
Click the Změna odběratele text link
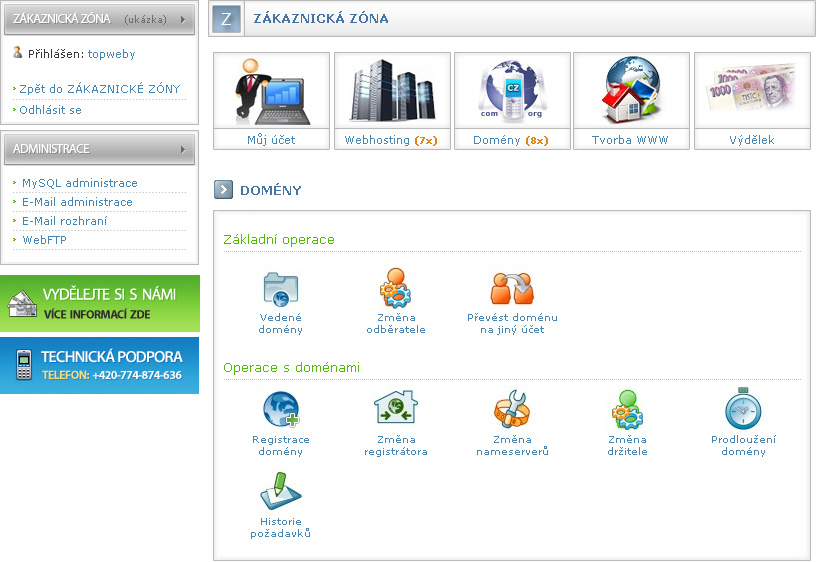(x=396, y=323)
